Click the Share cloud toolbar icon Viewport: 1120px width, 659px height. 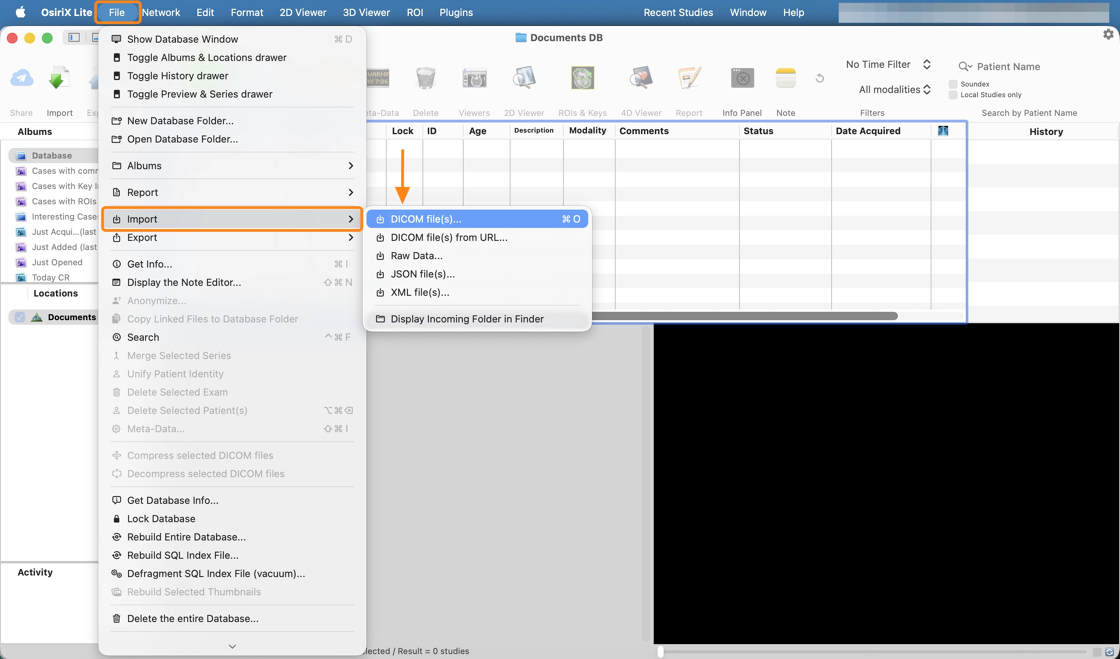(x=21, y=79)
